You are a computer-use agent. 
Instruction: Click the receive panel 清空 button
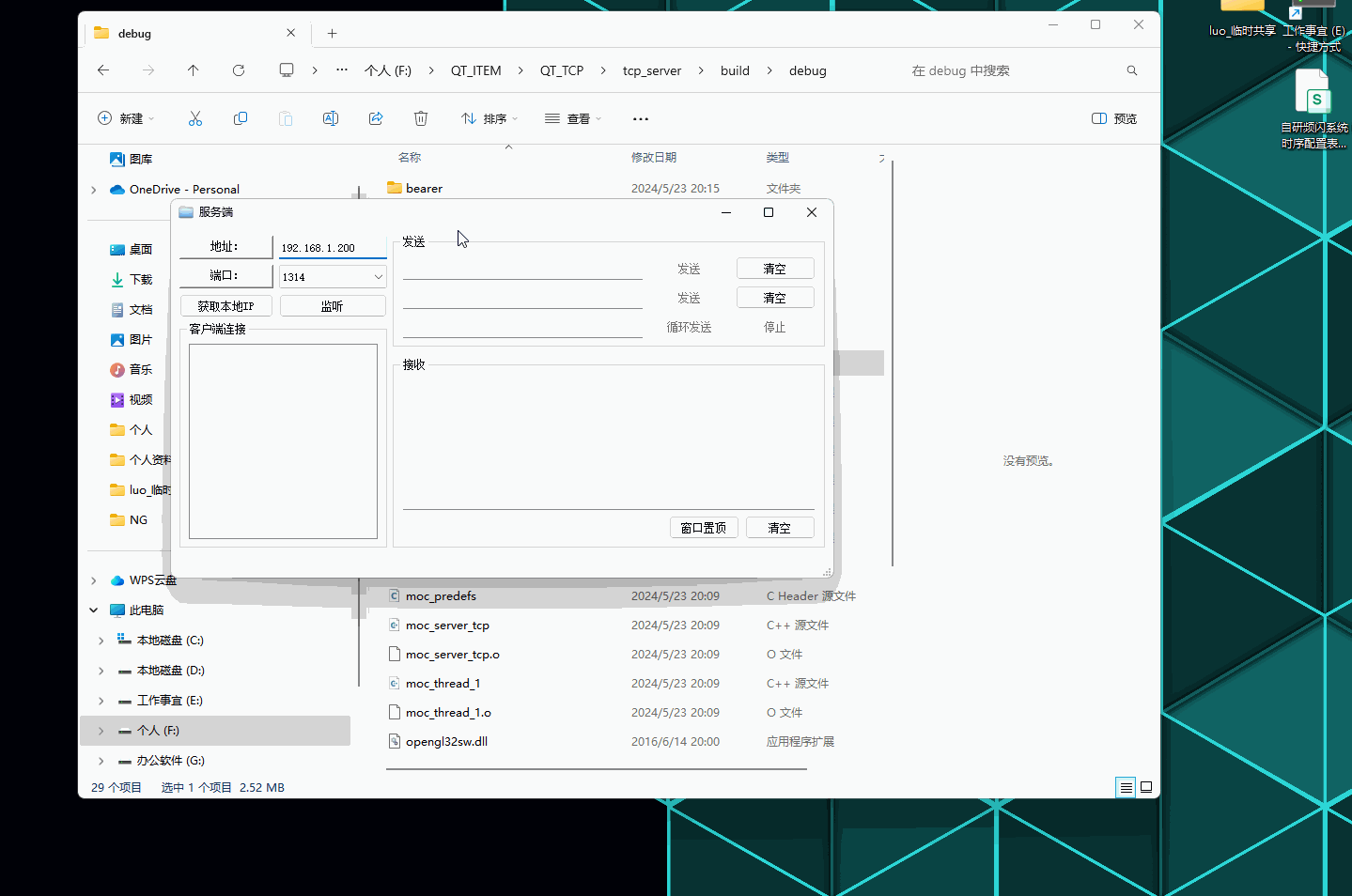click(x=780, y=528)
